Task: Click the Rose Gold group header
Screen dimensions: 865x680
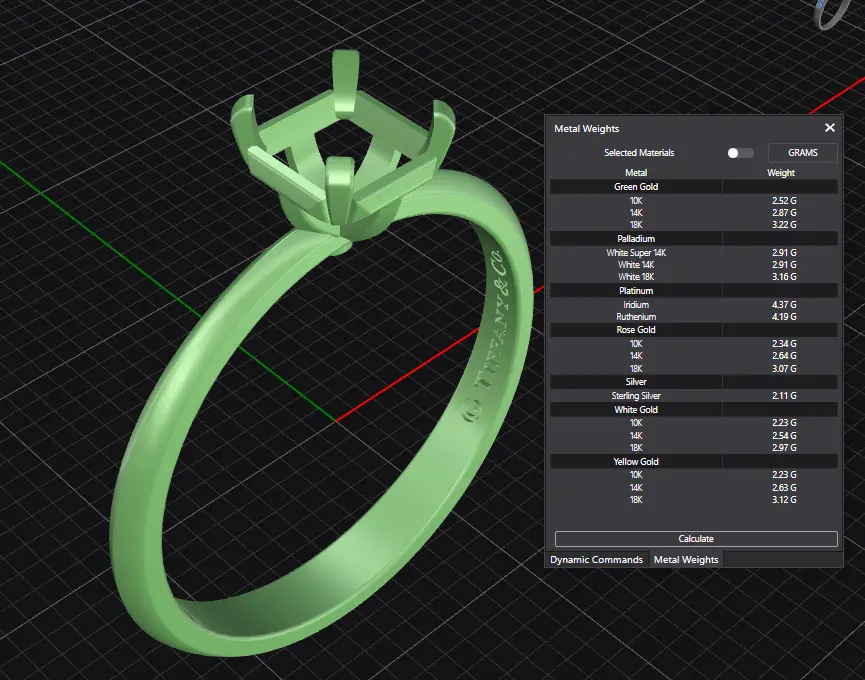Action: [693, 329]
